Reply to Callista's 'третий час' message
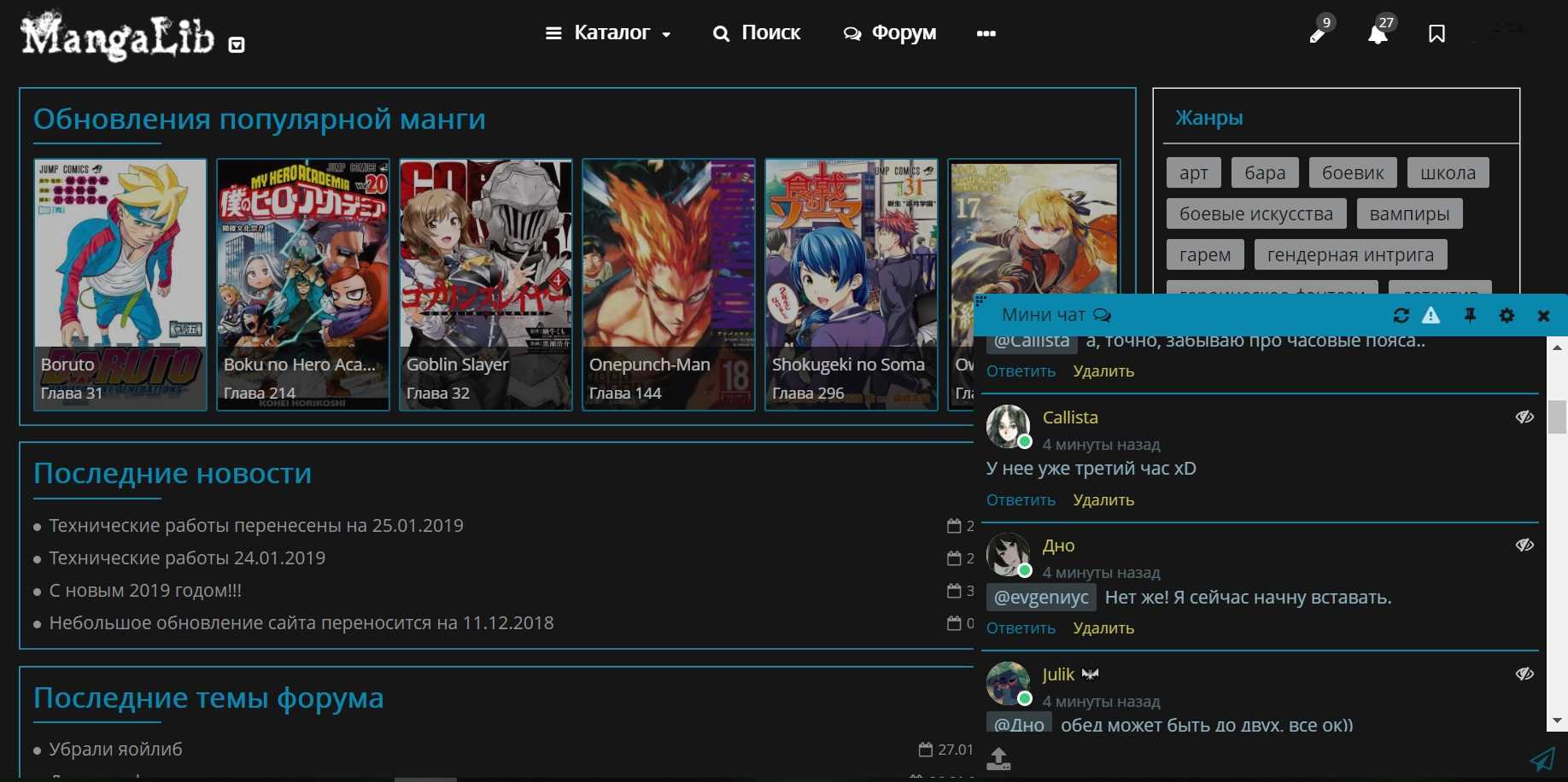1568x782 pixels. point(1021,499)
